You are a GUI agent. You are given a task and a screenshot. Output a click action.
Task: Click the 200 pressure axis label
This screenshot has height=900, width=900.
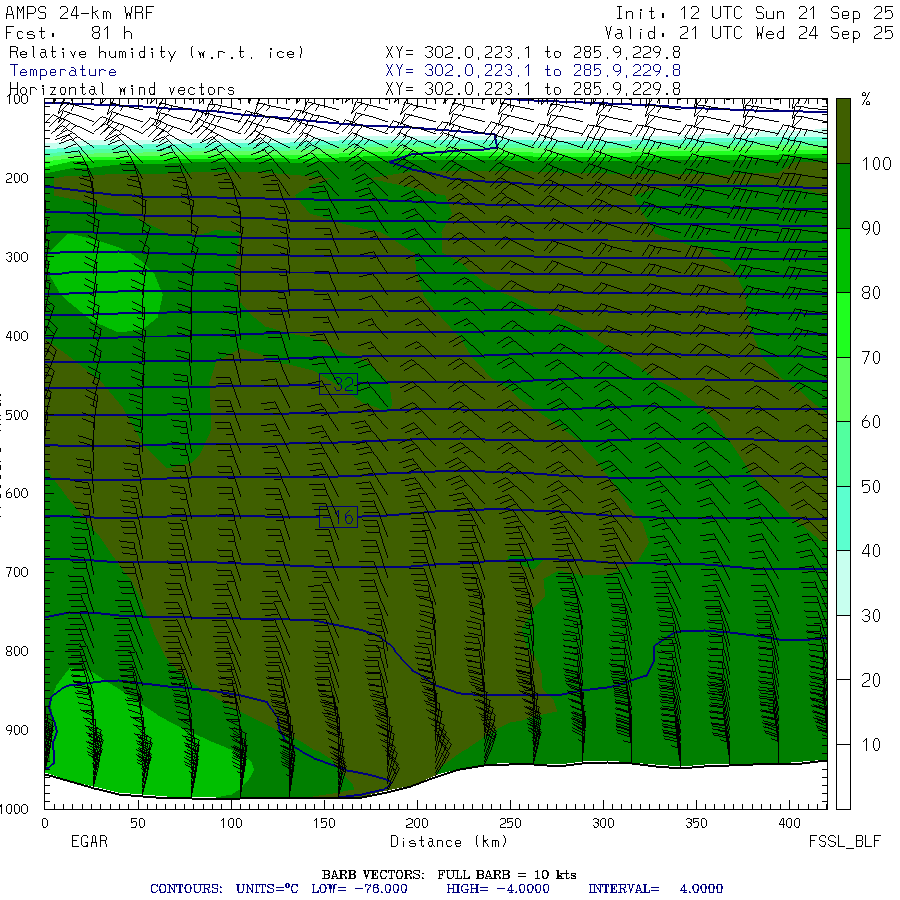tap(17, 178)
